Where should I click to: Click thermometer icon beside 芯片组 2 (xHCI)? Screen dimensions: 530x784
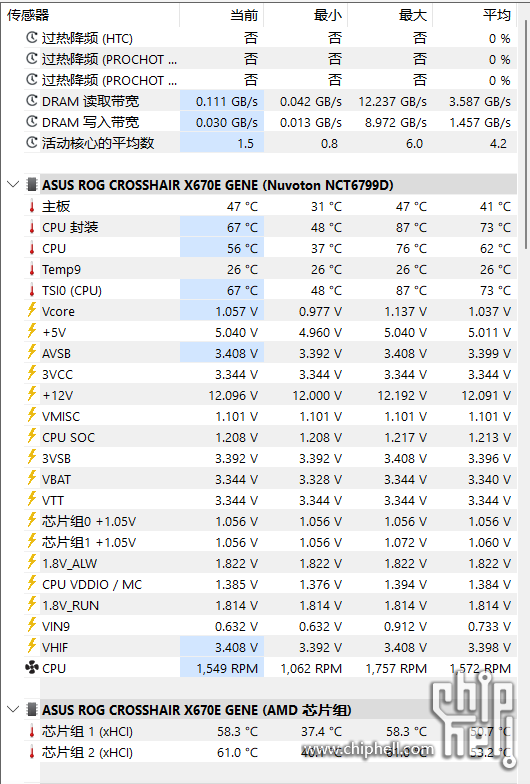(x=32, y=752)
